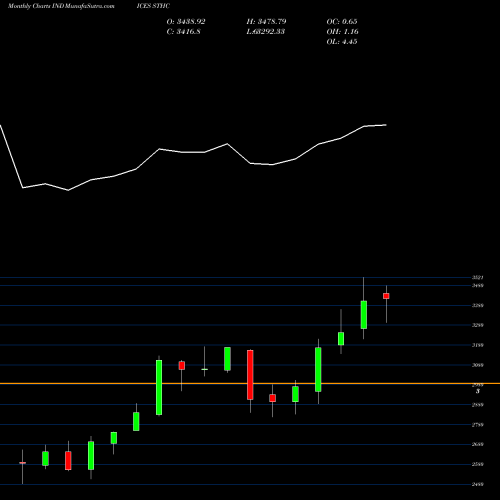Click the orange horizontal price line
This screenshot has height=500, width=500.
point(250,384)
